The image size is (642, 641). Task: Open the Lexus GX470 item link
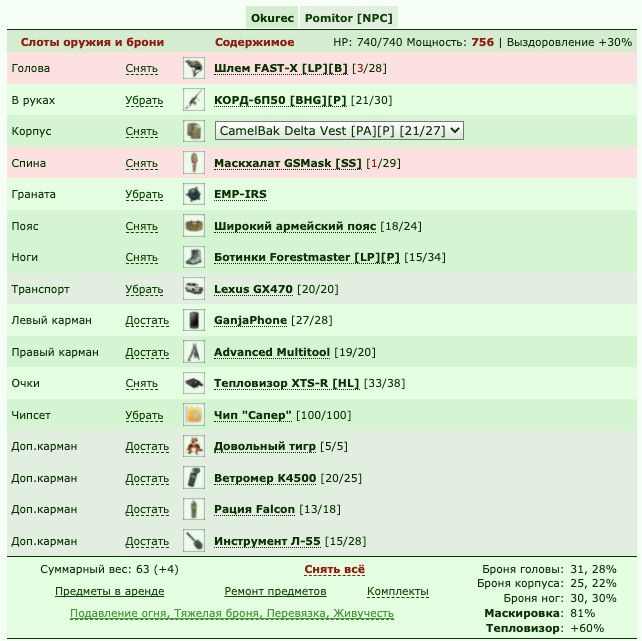[x=253, y=289]
